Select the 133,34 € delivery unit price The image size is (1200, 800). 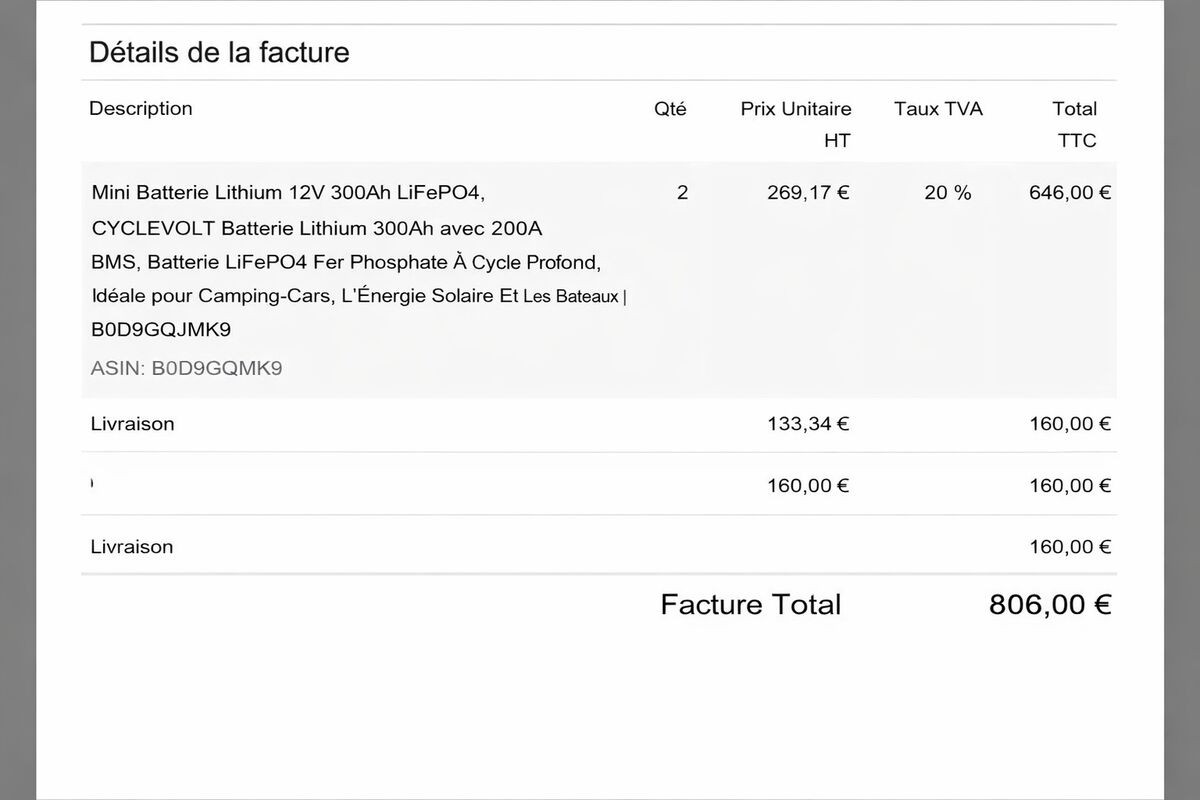point(808,424)
